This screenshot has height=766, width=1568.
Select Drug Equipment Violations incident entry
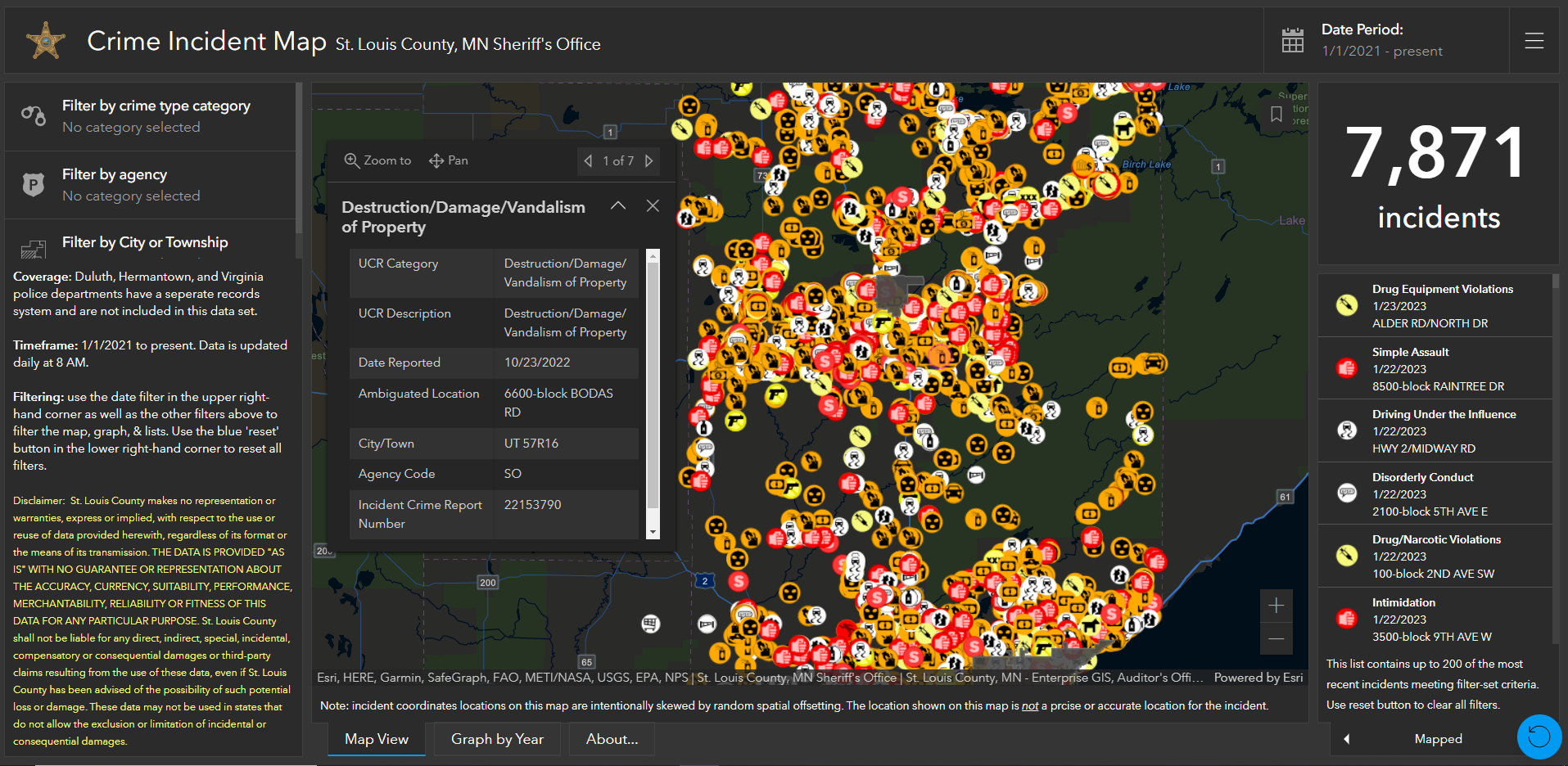click(x=1435, y=306)
